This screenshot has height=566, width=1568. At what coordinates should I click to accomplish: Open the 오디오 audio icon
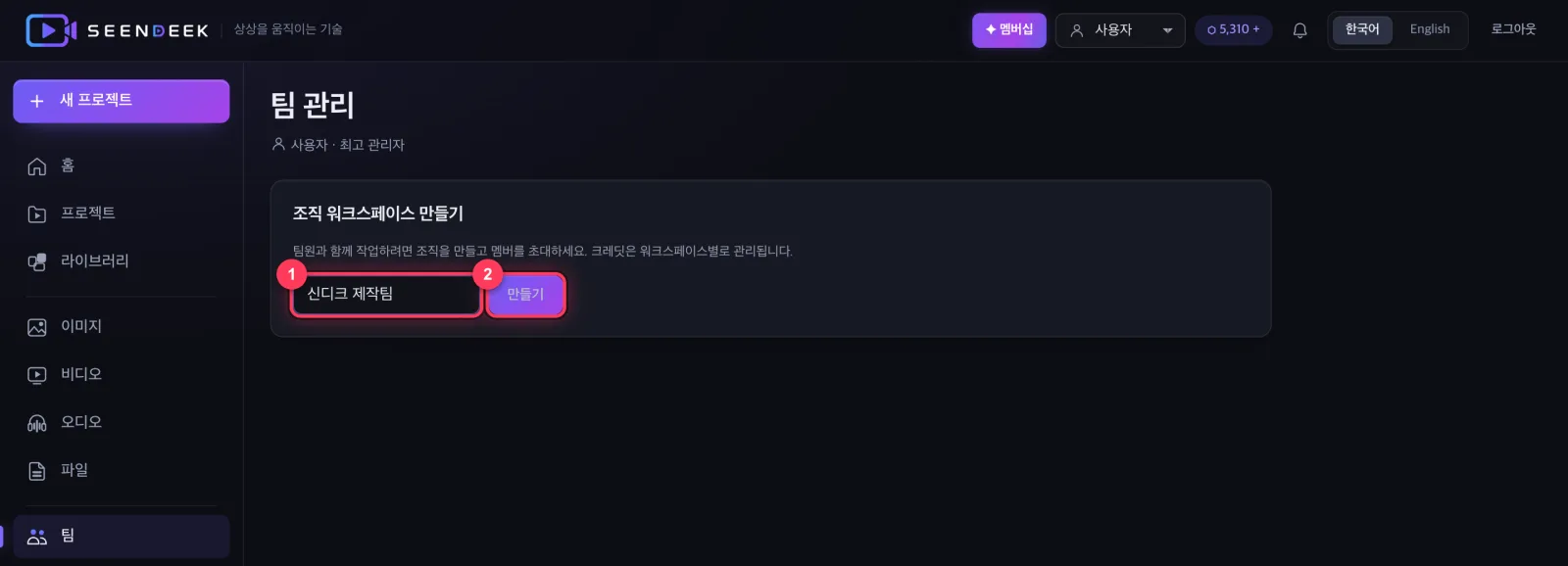coord(37,423)
